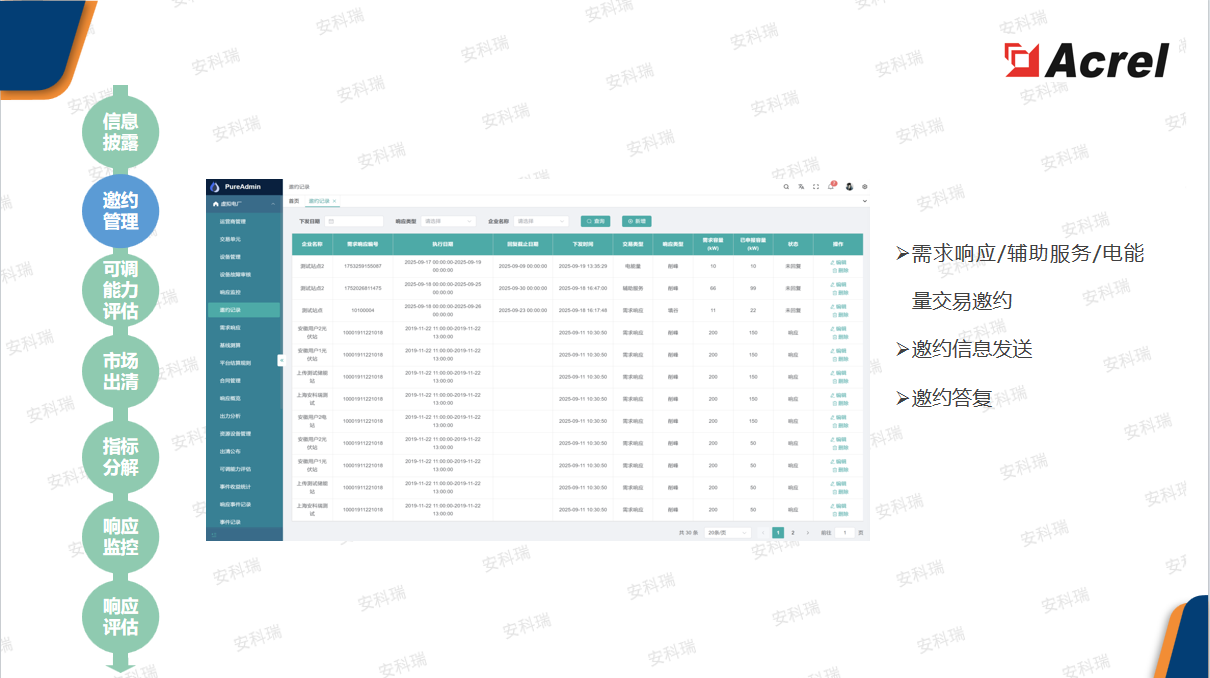The width and height of the screenshot is (1210, 678).
Task: Expand the企业名称 select box
Action: 541,221
